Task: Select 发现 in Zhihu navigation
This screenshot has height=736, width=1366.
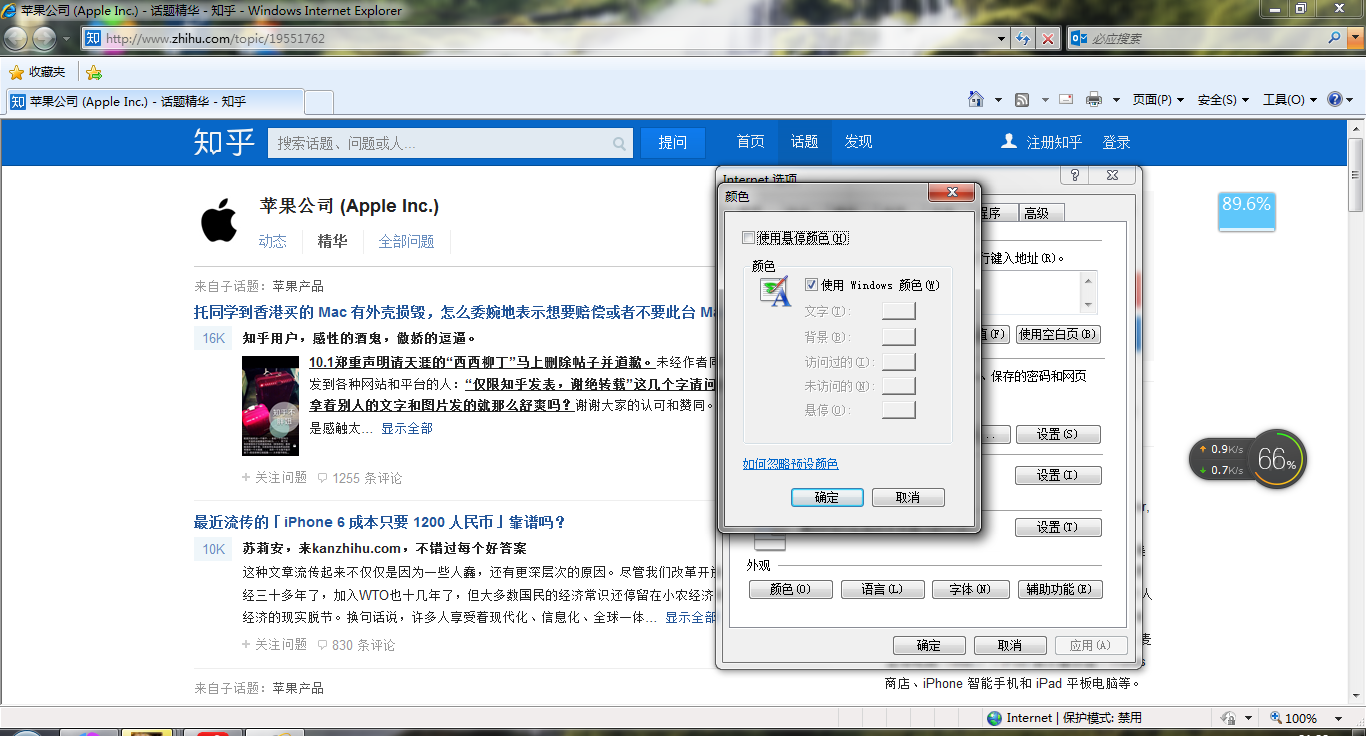Action: (858, 142)
